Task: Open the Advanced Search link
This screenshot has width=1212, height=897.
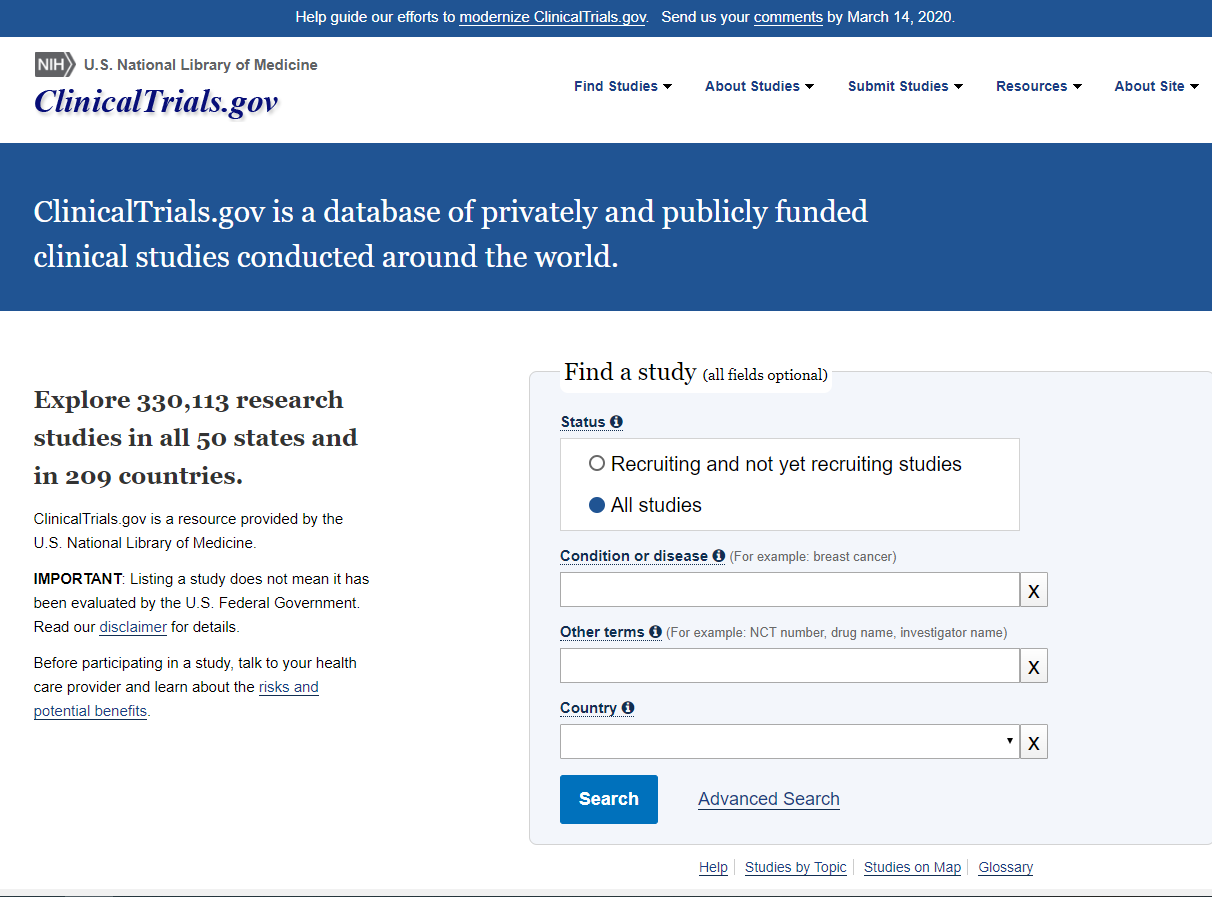Action: (768, 799)
